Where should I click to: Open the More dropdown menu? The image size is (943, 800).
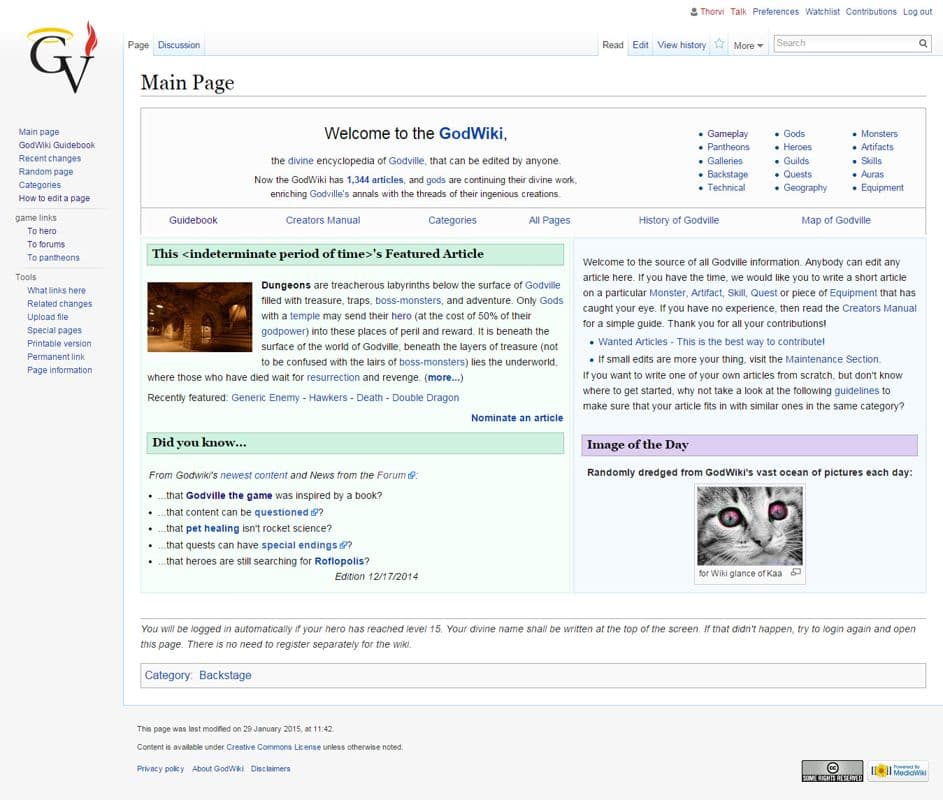coord(748,46)
